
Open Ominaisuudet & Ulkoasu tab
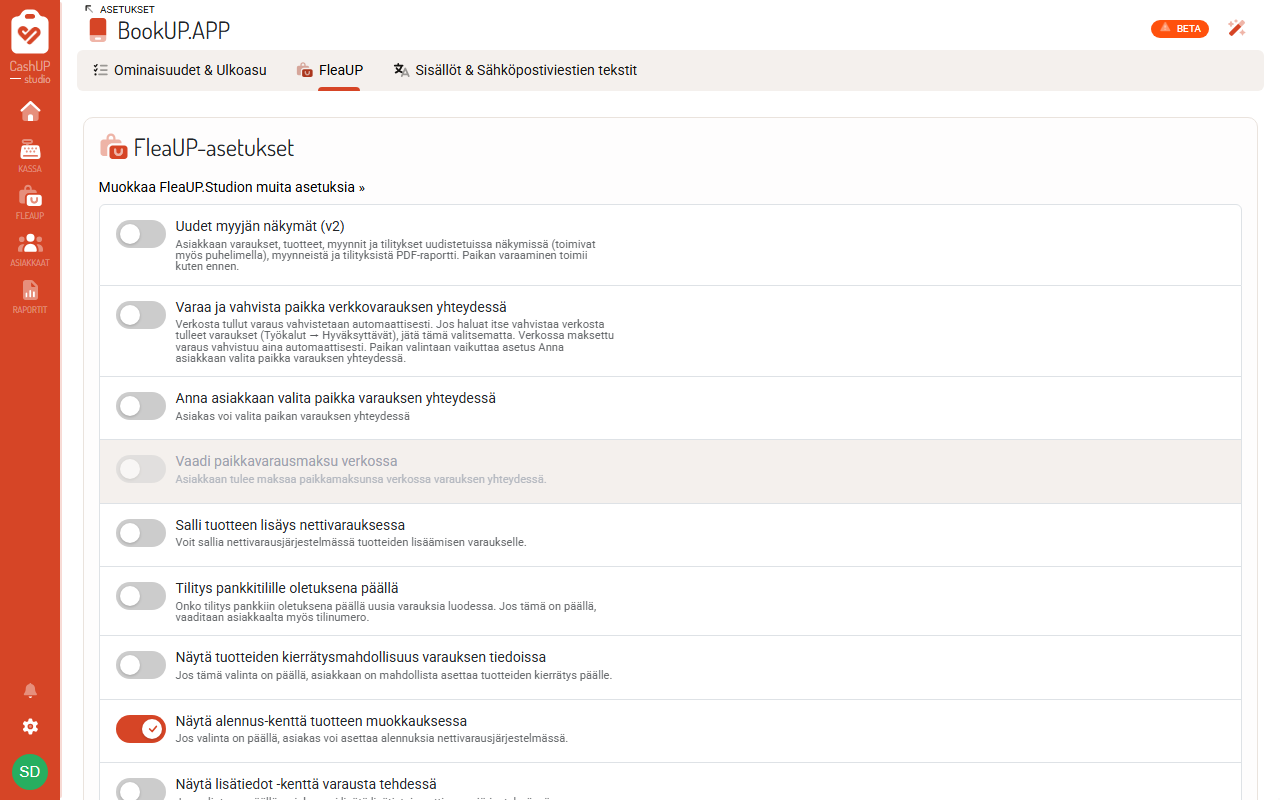point(180,70)
